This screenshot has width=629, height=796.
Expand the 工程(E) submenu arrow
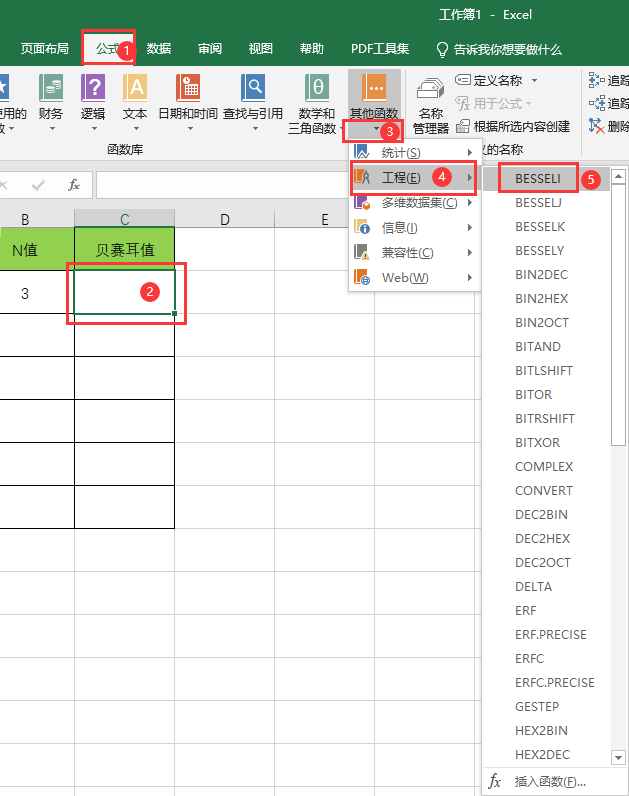pyautogui.click(x=470, y=177)
